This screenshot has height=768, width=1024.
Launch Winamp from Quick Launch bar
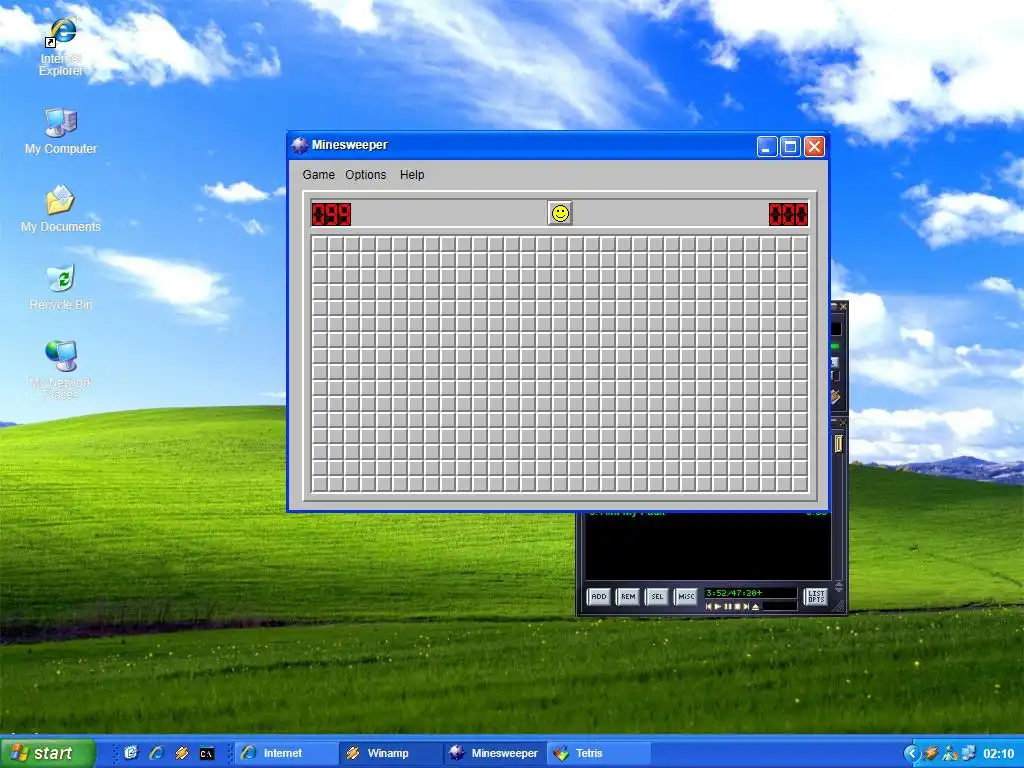pyautogui.click(x=182, y=753)
